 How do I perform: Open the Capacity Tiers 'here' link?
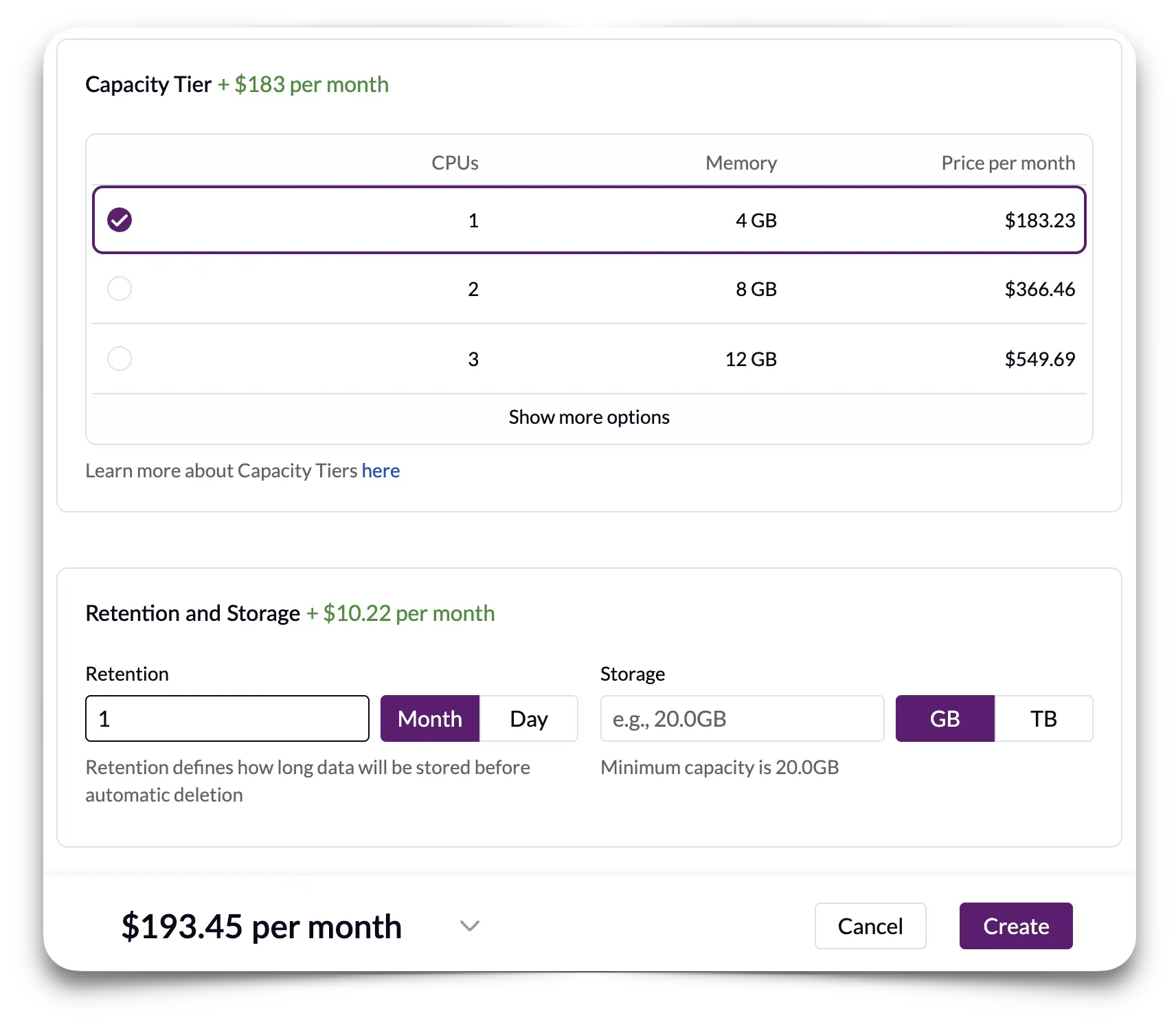(381, 471)
